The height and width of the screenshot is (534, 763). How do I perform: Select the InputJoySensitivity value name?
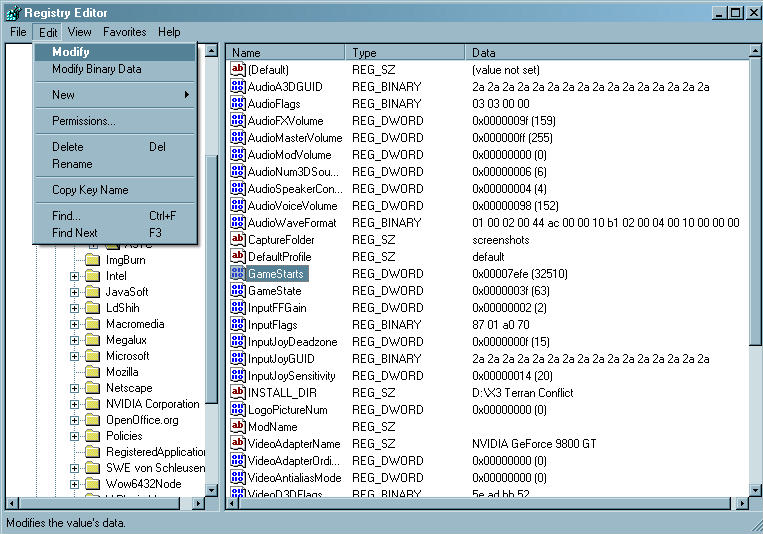tap(291, 376)
